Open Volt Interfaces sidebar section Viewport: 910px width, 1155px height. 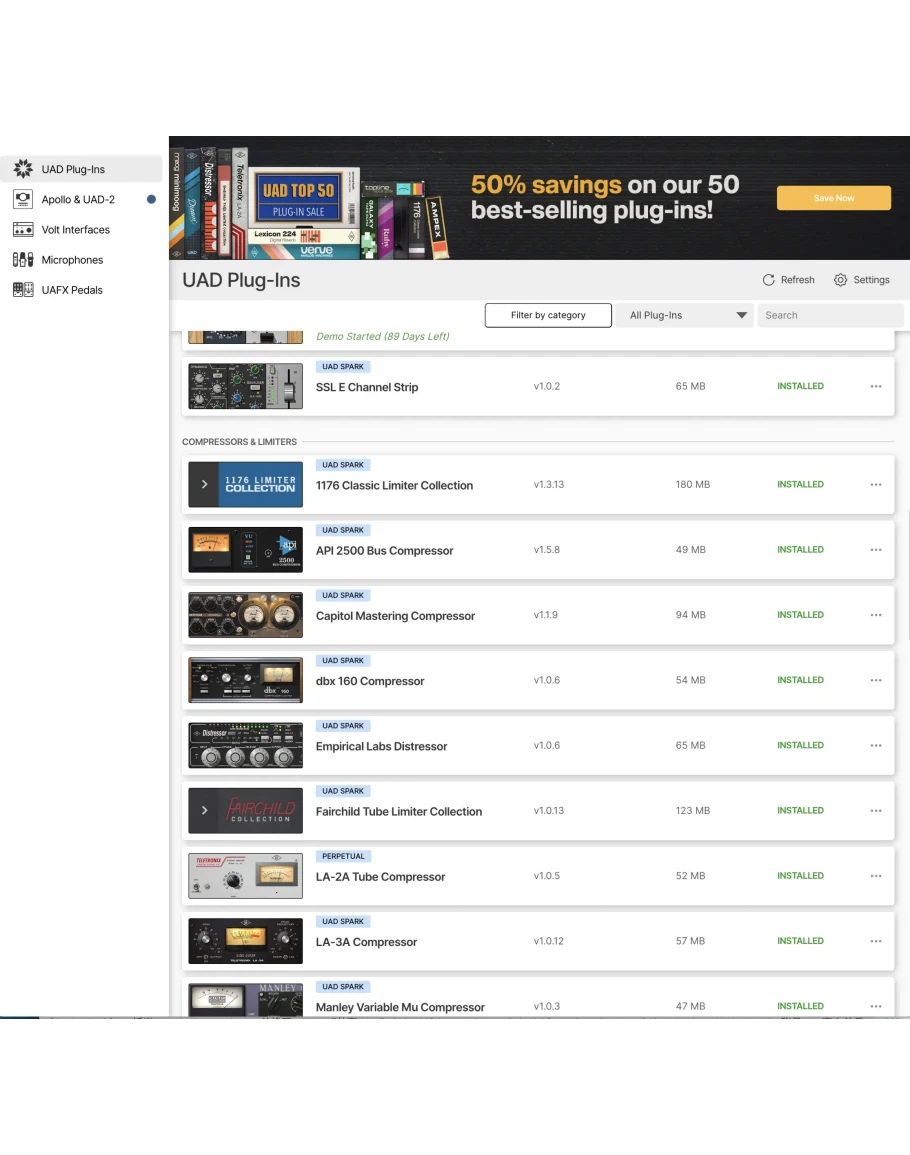coord(81,229)
